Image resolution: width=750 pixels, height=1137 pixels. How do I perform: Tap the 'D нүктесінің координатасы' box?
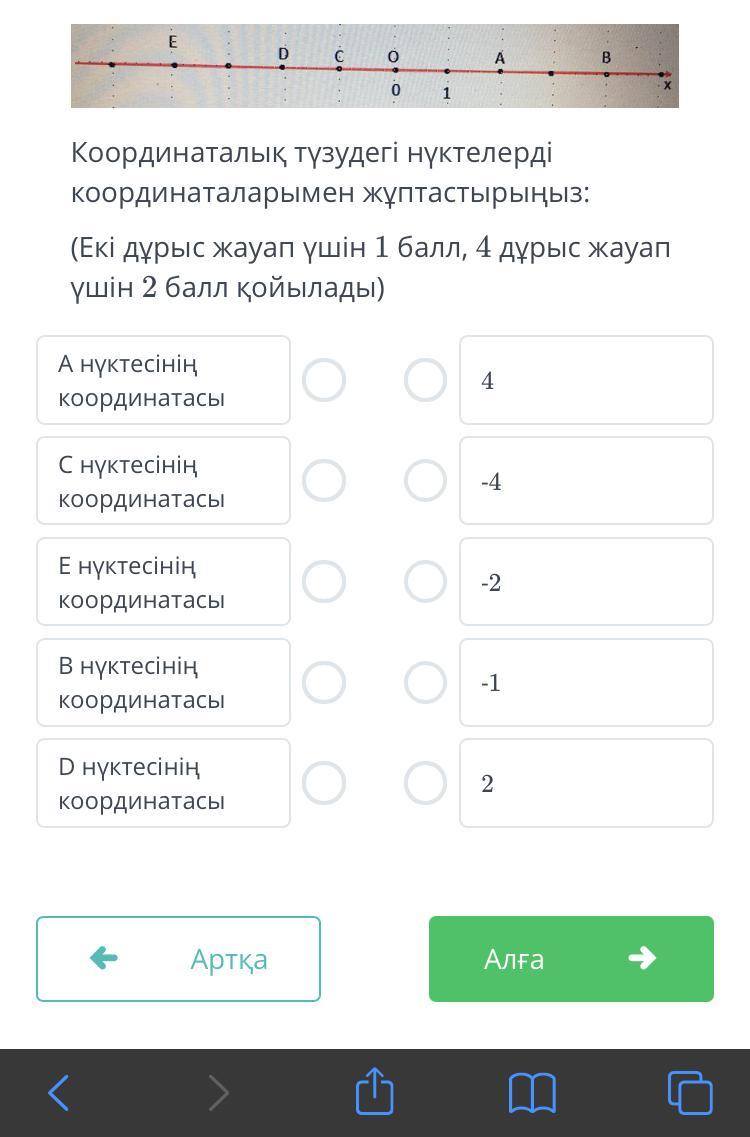pyautogui.click(x=163, y=783)
